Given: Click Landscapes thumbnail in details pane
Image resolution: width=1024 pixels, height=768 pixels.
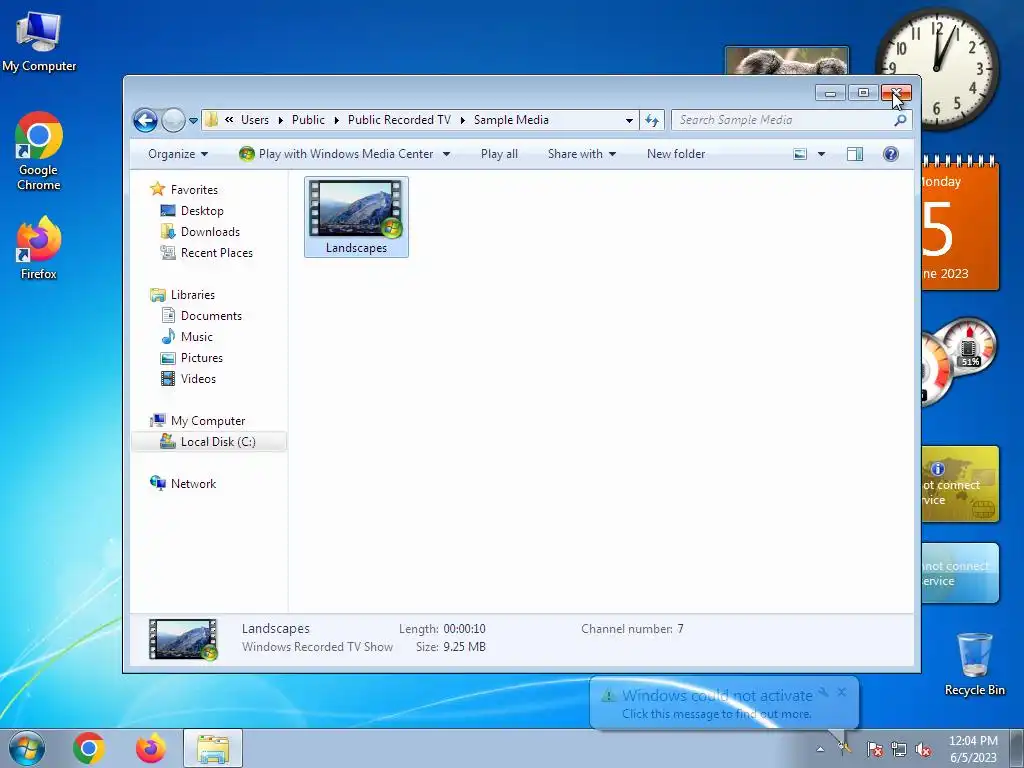Looking at the screenshot, I should [x=183, y=639].
